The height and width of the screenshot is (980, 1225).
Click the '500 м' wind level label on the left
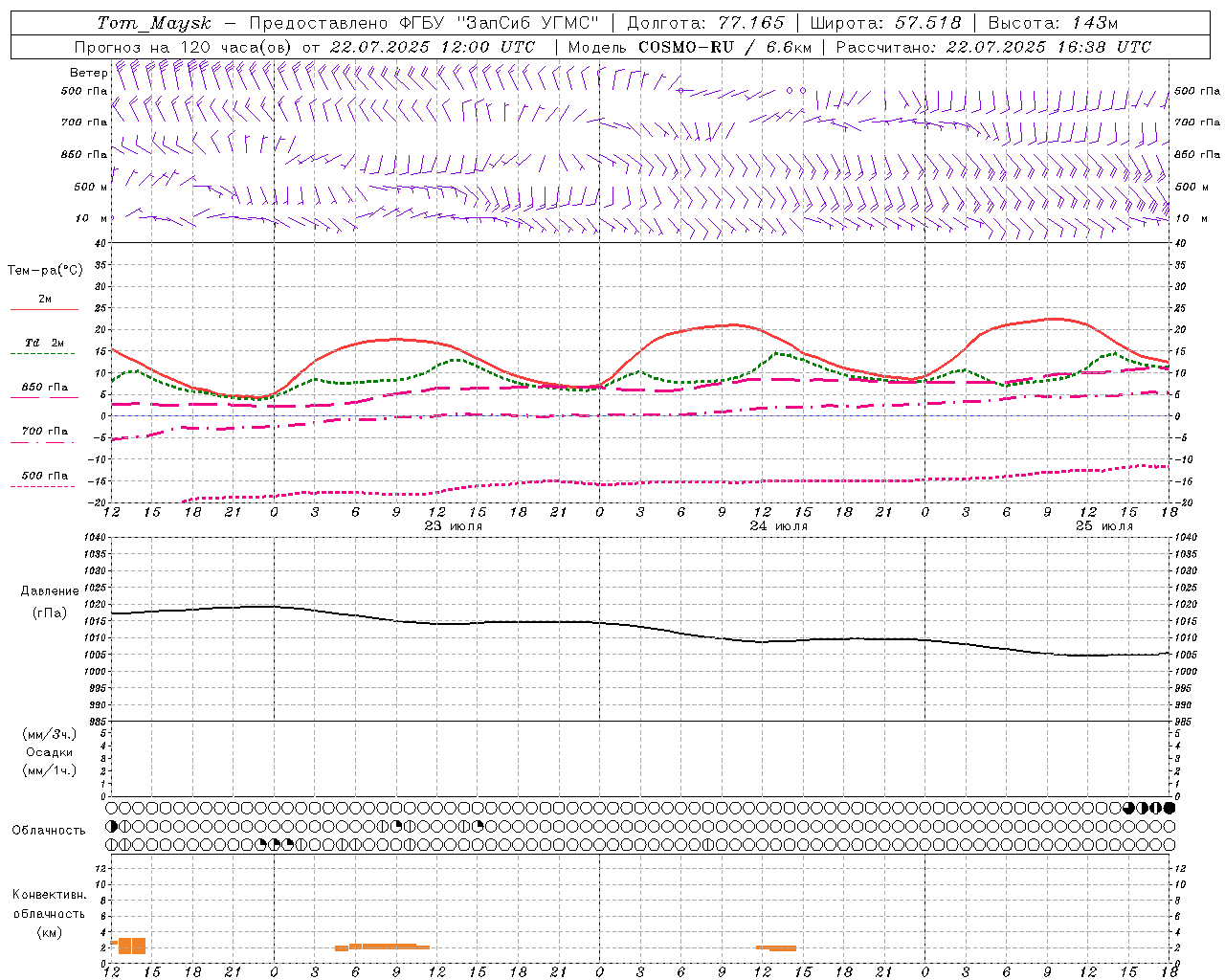[x=91, y=187]
